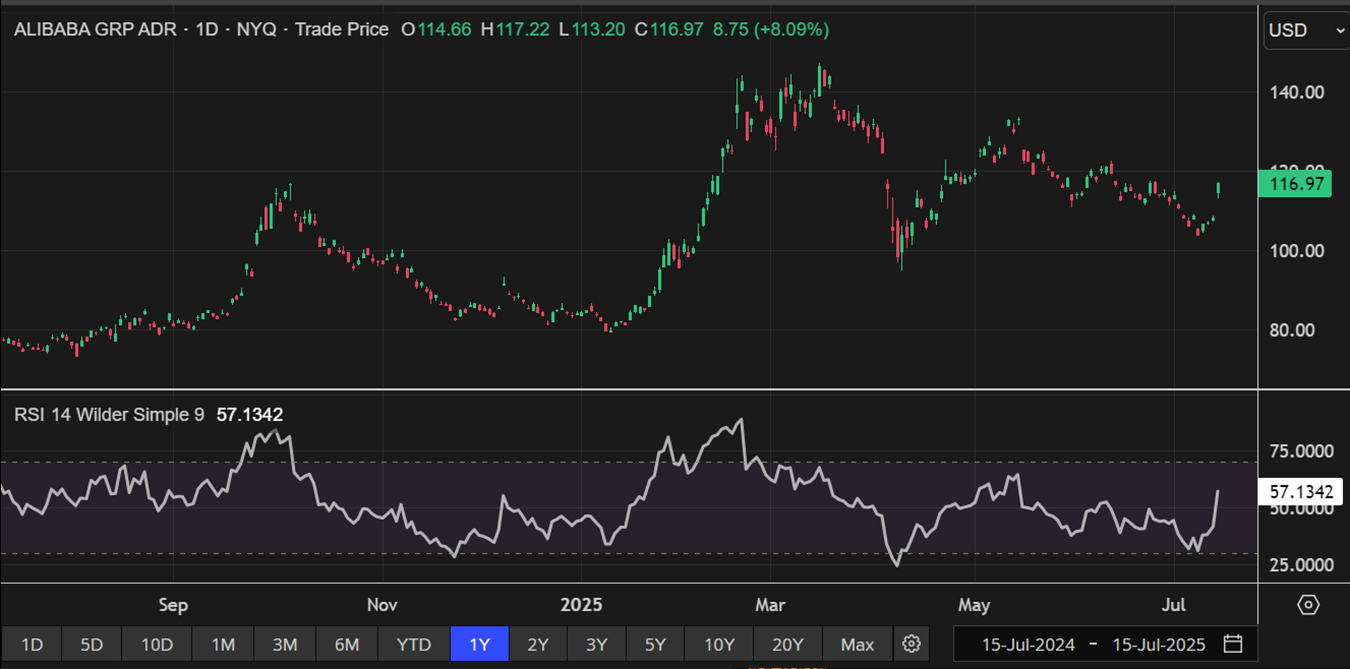This screenshot has width=1350, height=669.
Task: Select the 6M time range
Action: tap(346, 644)
